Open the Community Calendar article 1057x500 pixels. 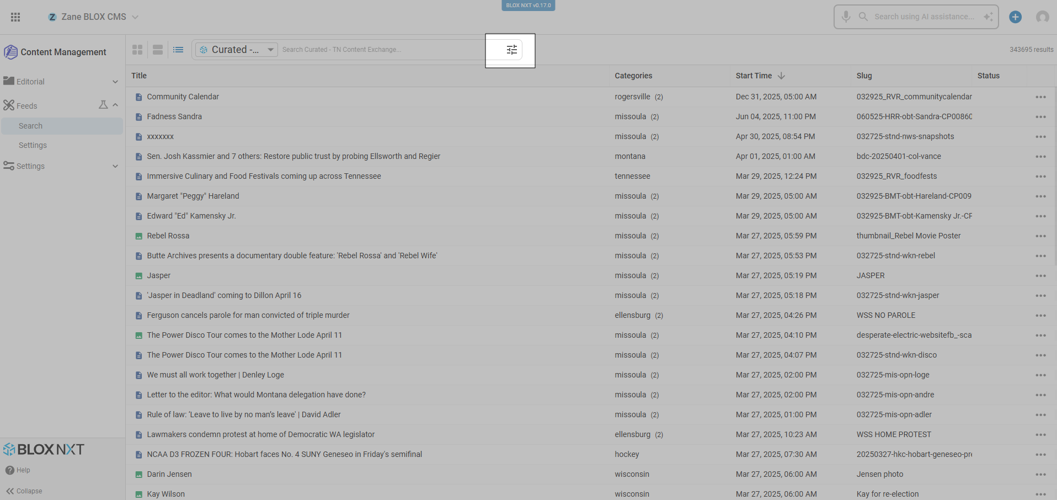[x=183, y=97]
